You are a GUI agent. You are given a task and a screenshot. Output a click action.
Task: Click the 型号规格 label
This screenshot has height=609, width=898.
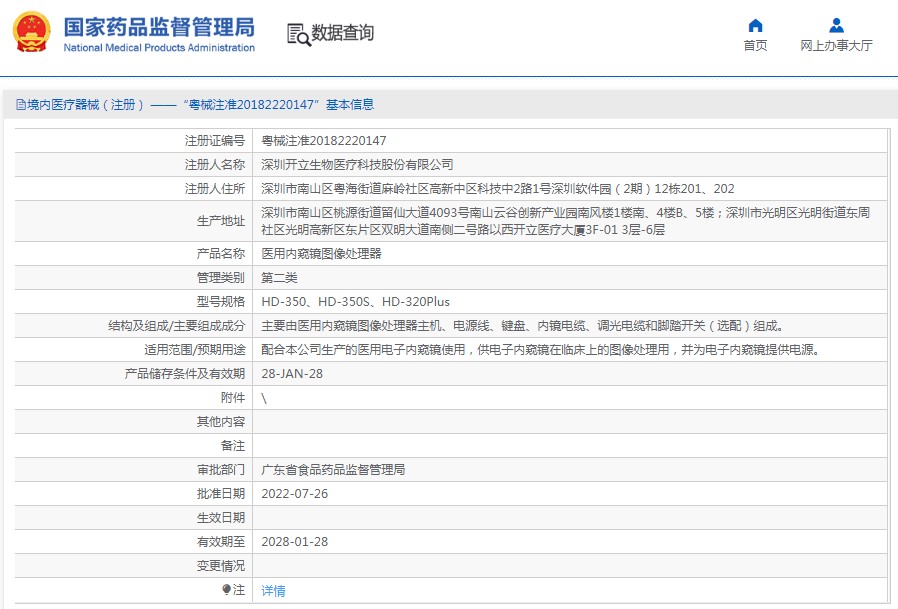[x=220, y=301]
